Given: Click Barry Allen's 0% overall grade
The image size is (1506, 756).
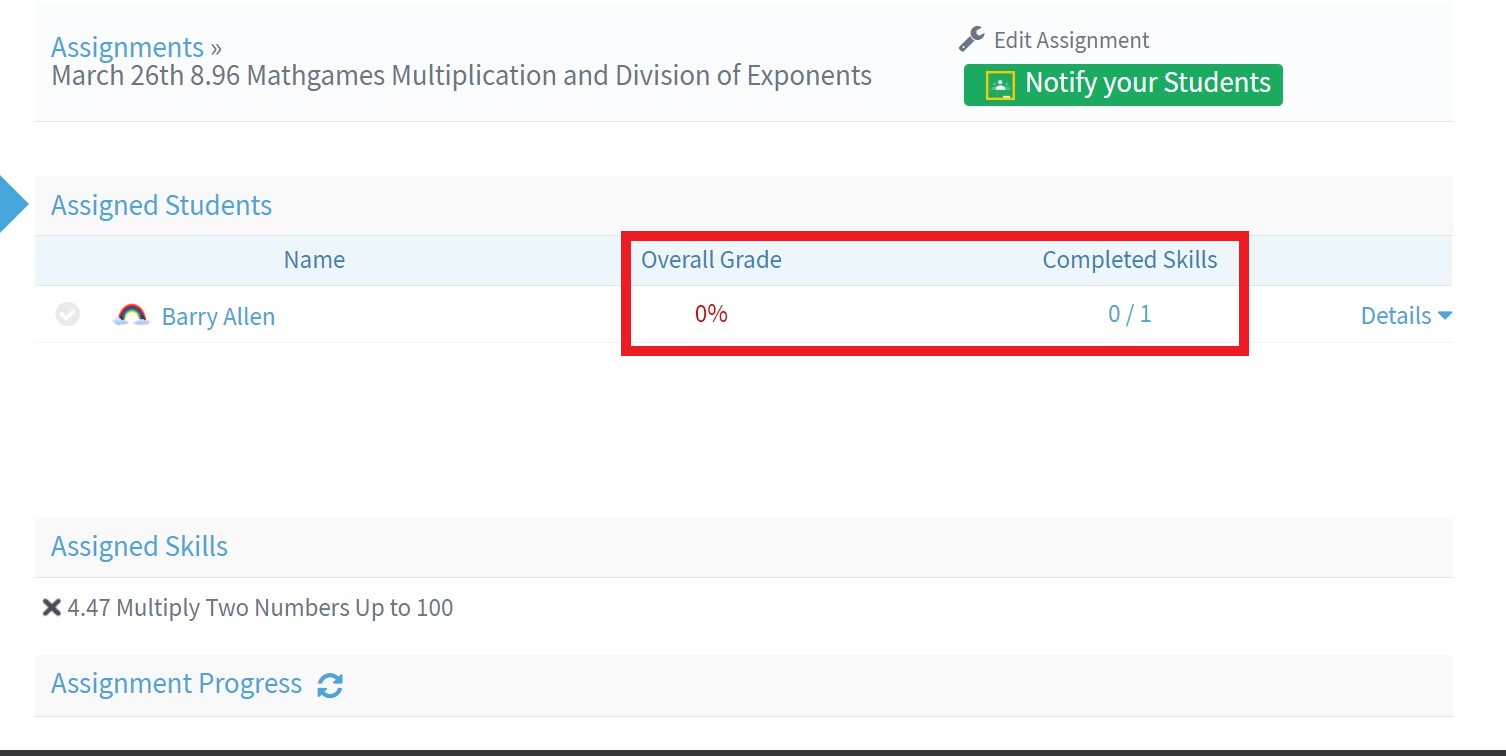Looking at the screenshot, I should point(711,314).
